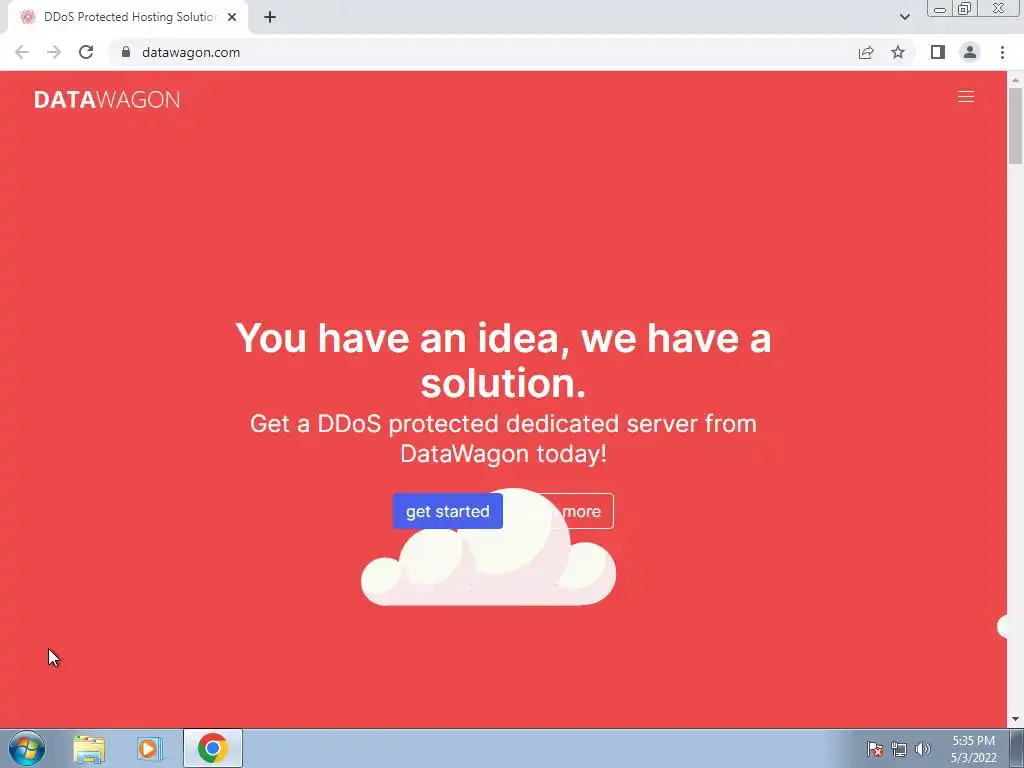This screenshot has height=768, width=1024.
Task: View site security lock information
Action: 126,52
